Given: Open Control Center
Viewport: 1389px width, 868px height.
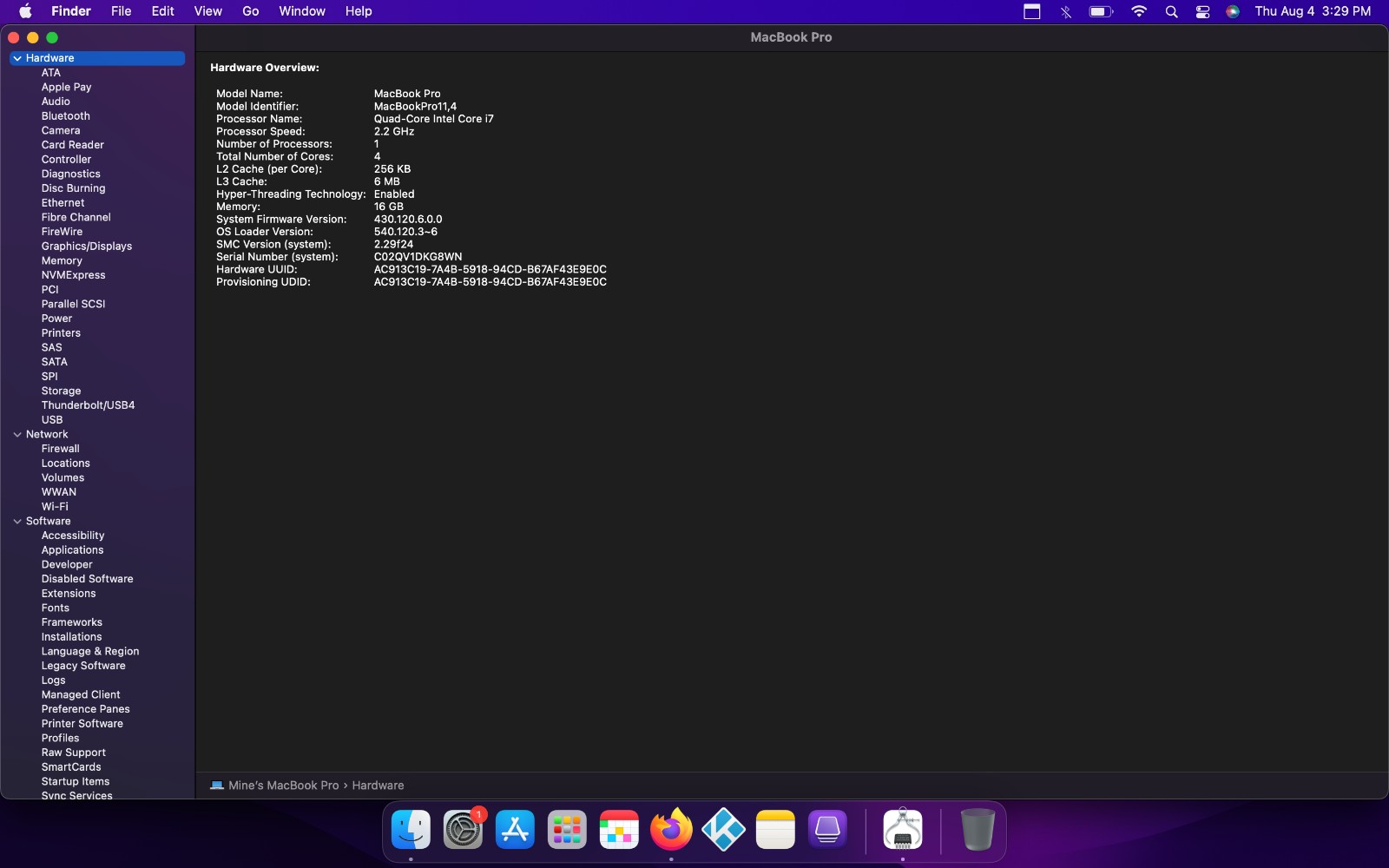Looking at the screenshot, I should (1202, 11).
